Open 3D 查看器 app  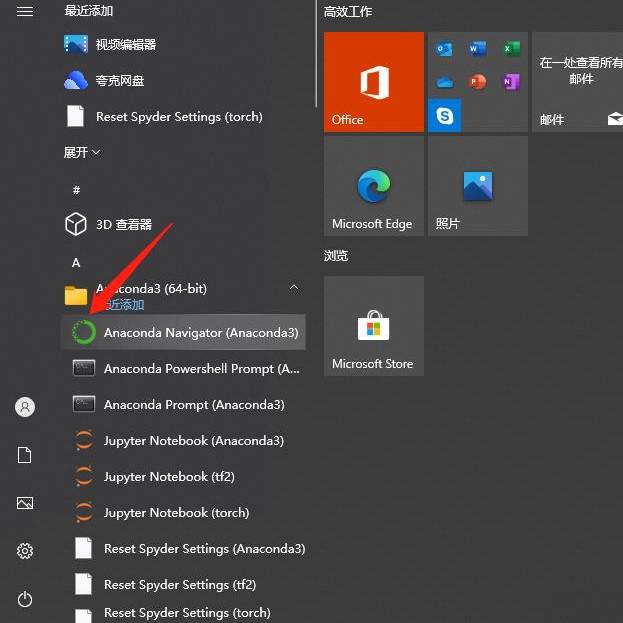[x=183, y=224]
